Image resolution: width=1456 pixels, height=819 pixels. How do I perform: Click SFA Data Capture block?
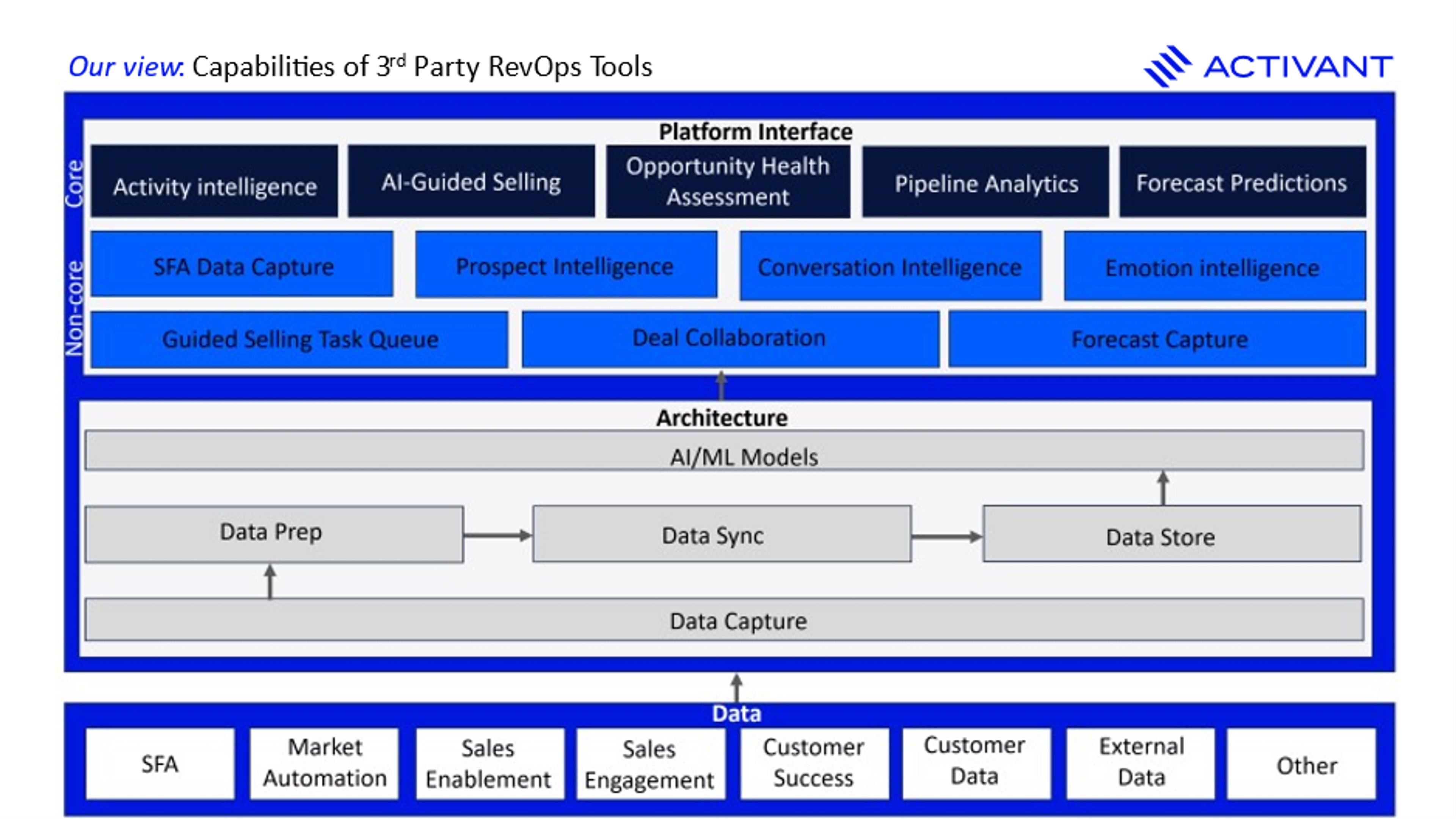tap(243, 265)
